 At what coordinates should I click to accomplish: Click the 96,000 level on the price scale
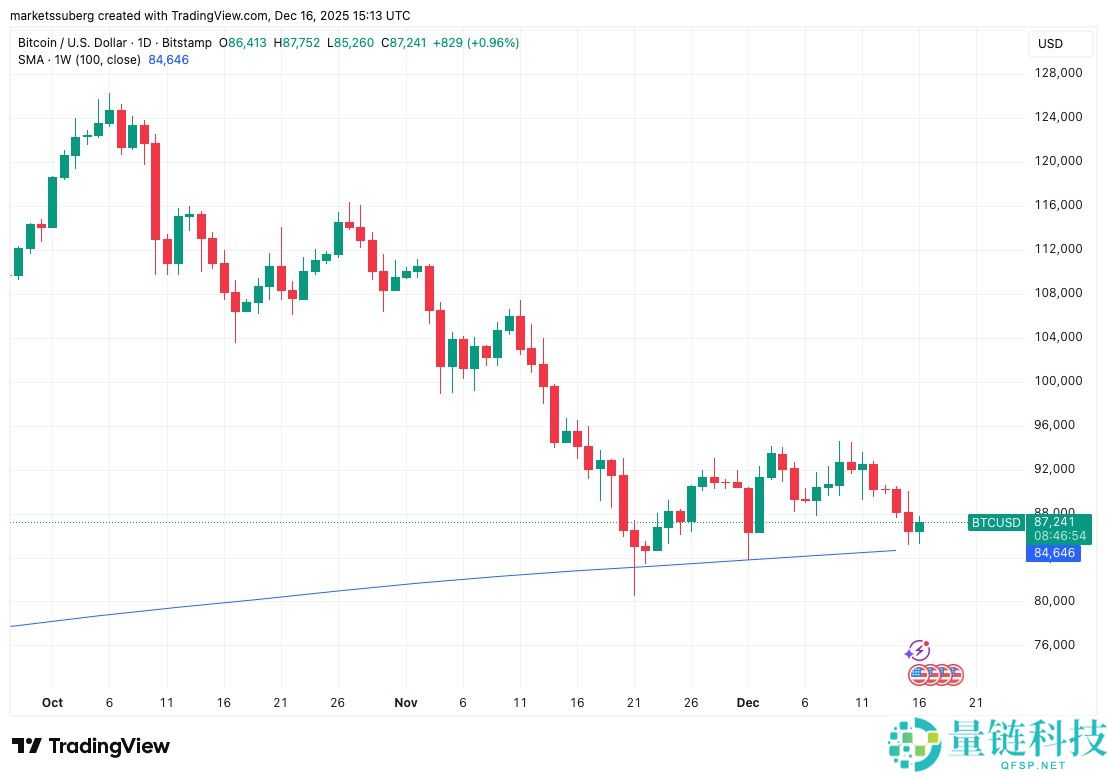1053,424
